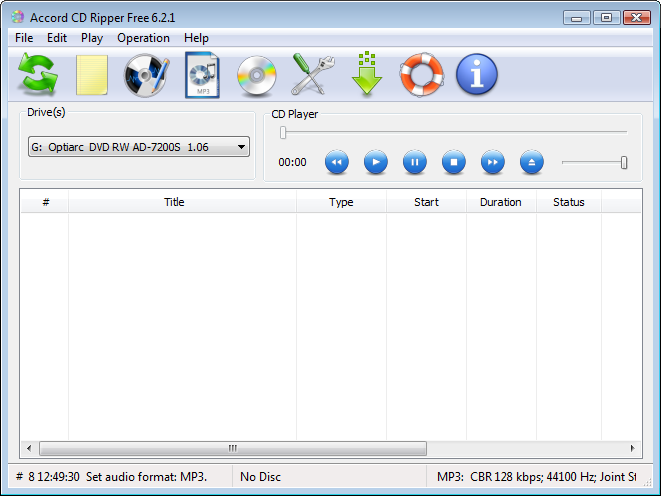This screenshot has width=661, height=496.
Task: Click the horizontal scrollbar thumb
Action: pyautogui.click(x=233, y=448)
